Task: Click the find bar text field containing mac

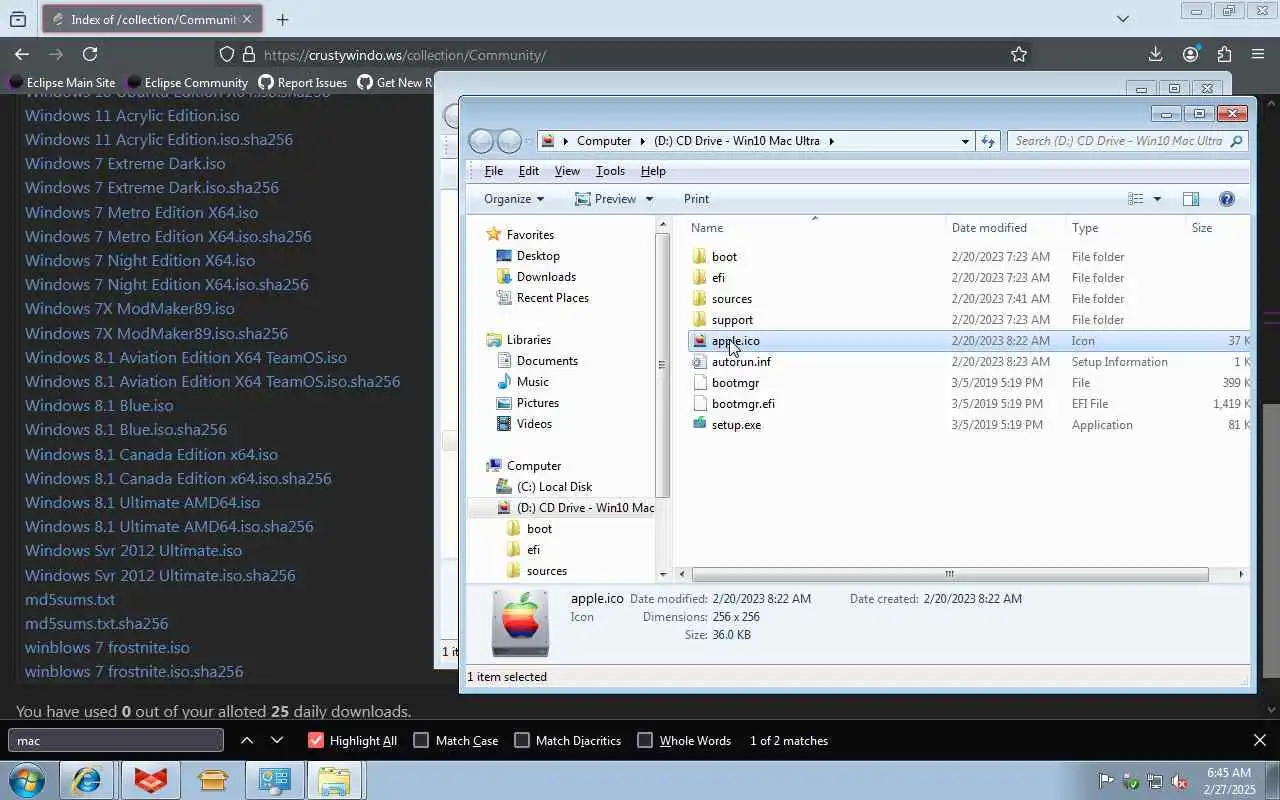Action: pos(116,740)
